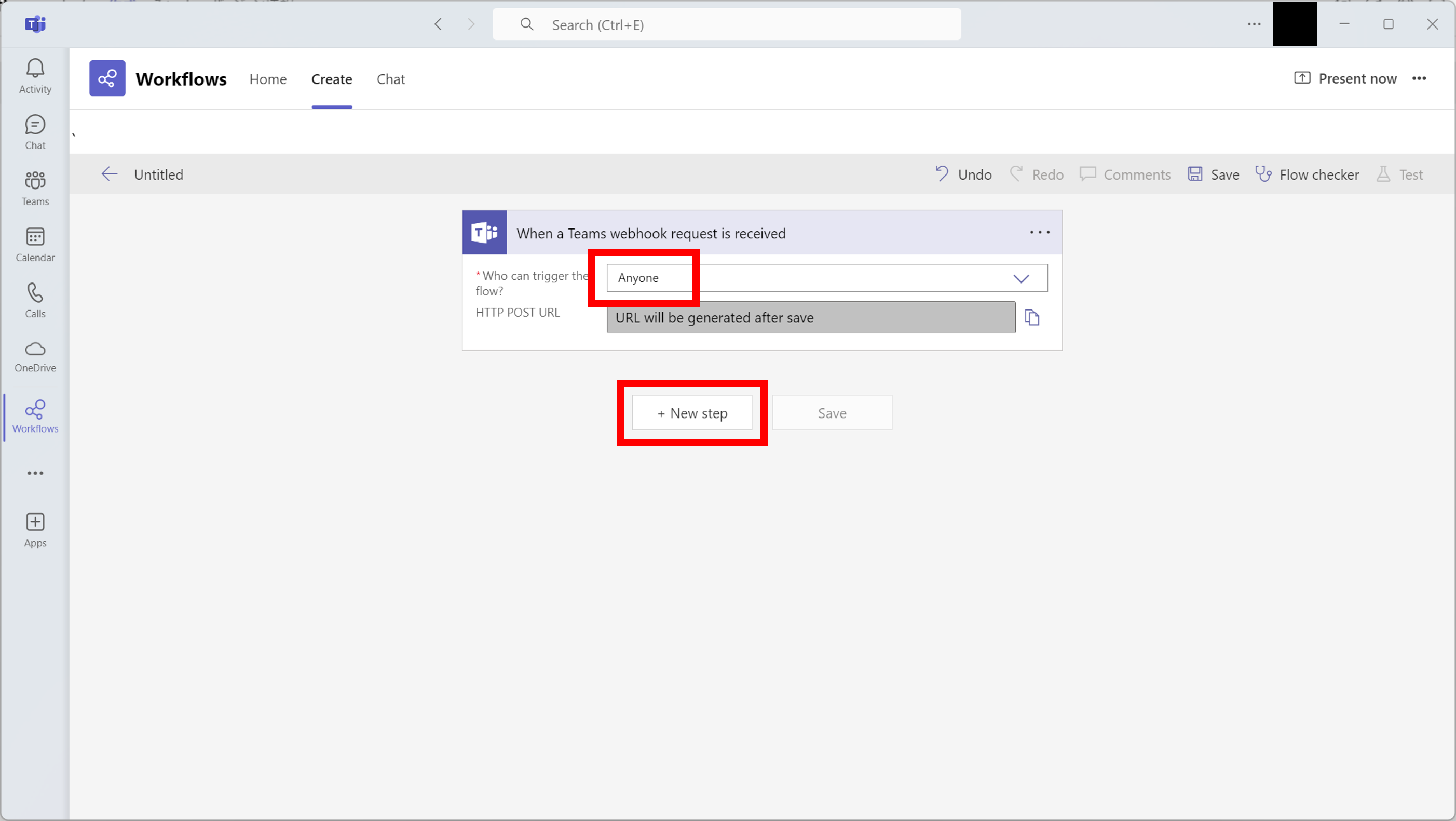This screenshot has width=1456, height=821.
Task: Add a New step to flow
Action: point(692,413)
